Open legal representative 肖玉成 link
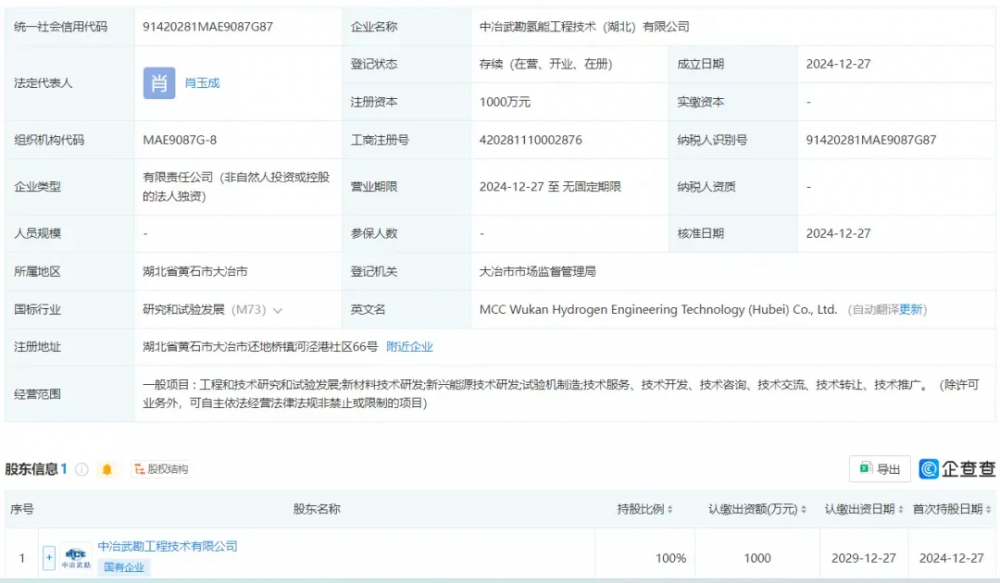 [x=202, y=83]
